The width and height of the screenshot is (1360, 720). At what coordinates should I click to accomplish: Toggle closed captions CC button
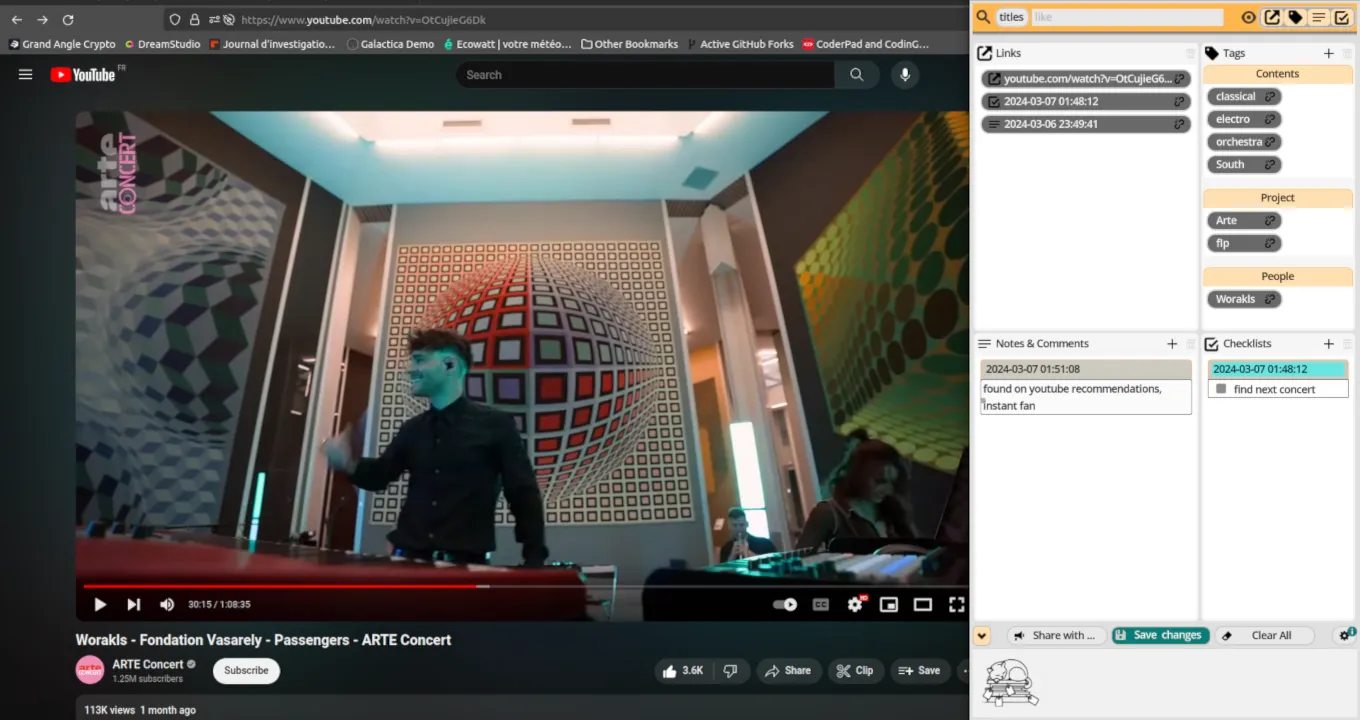click(x=821, y=604)
